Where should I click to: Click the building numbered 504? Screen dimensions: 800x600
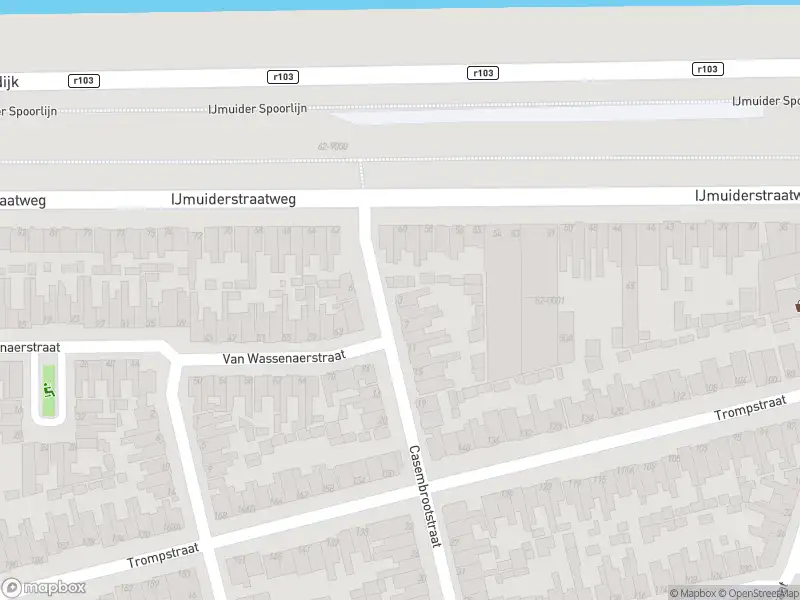(x=566, y=339)
